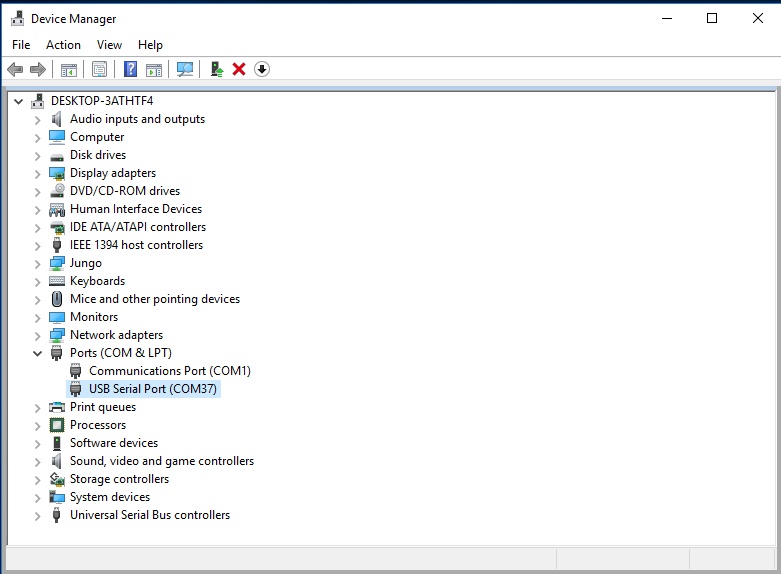Click the Update device driver icon
781x574 pixels.
pos(216,69)
